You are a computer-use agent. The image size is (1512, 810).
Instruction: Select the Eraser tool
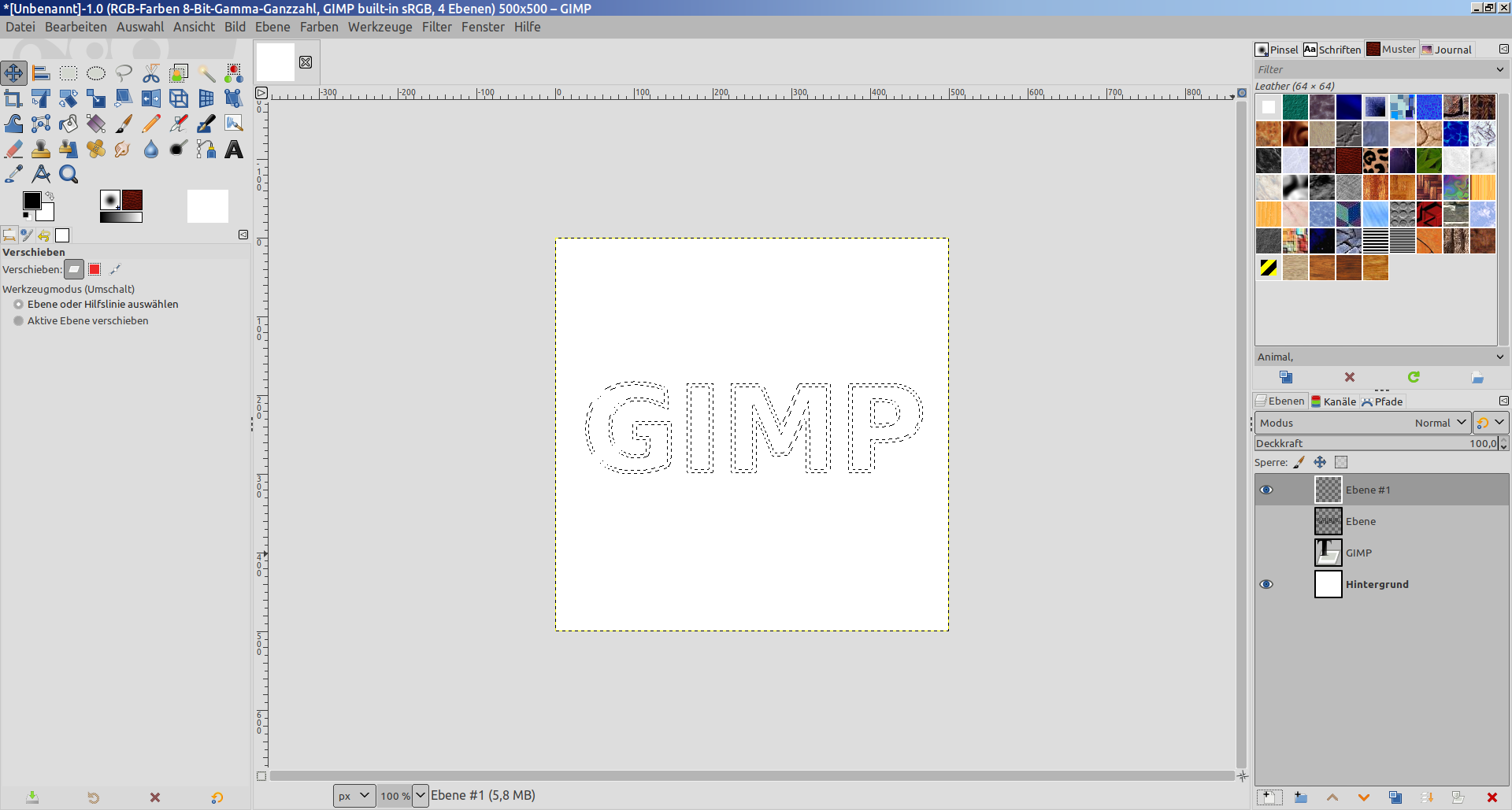click(x=13, y=149)
